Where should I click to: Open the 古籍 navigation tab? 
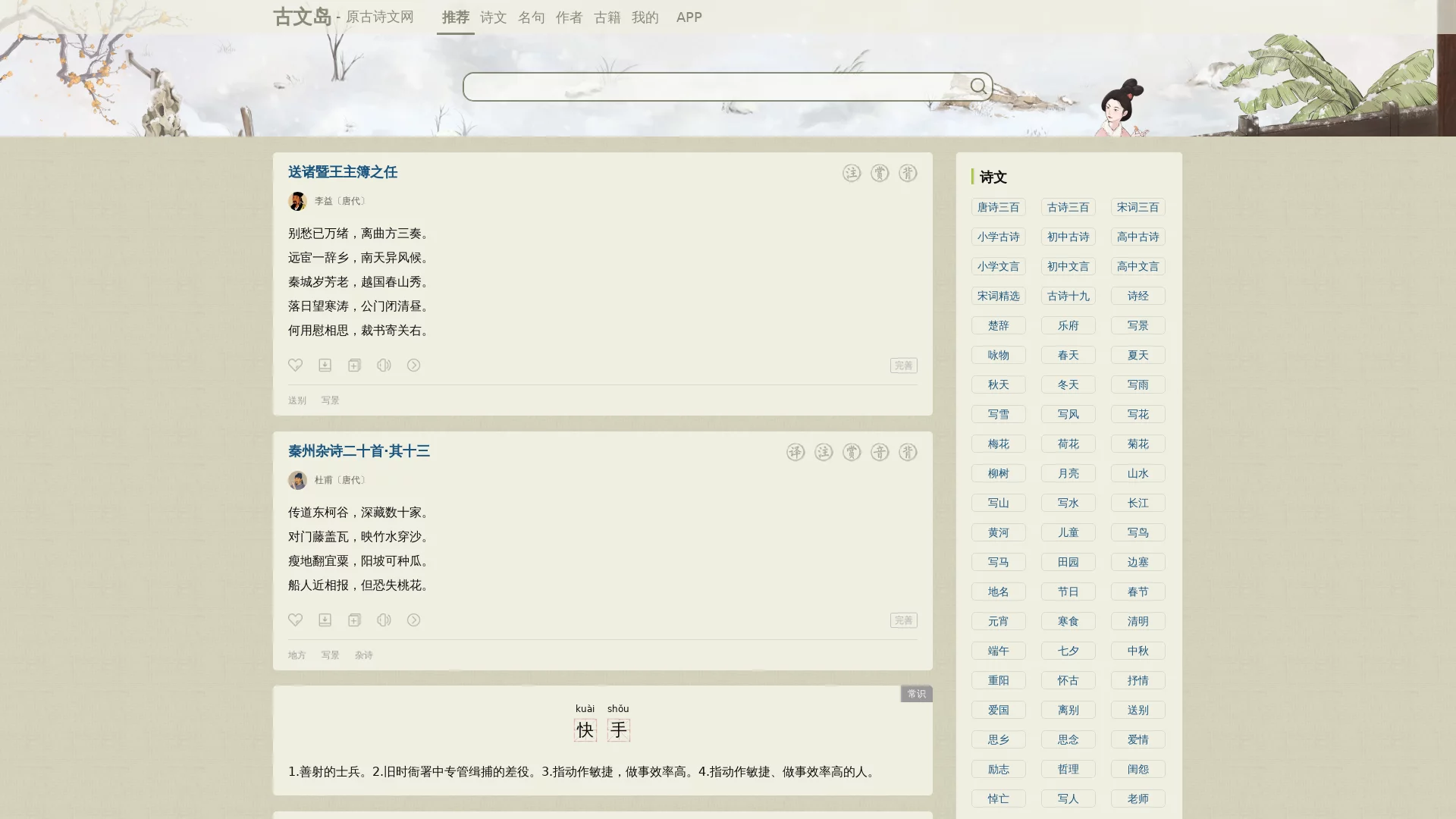pyautogui.click(x=607, y=17)
